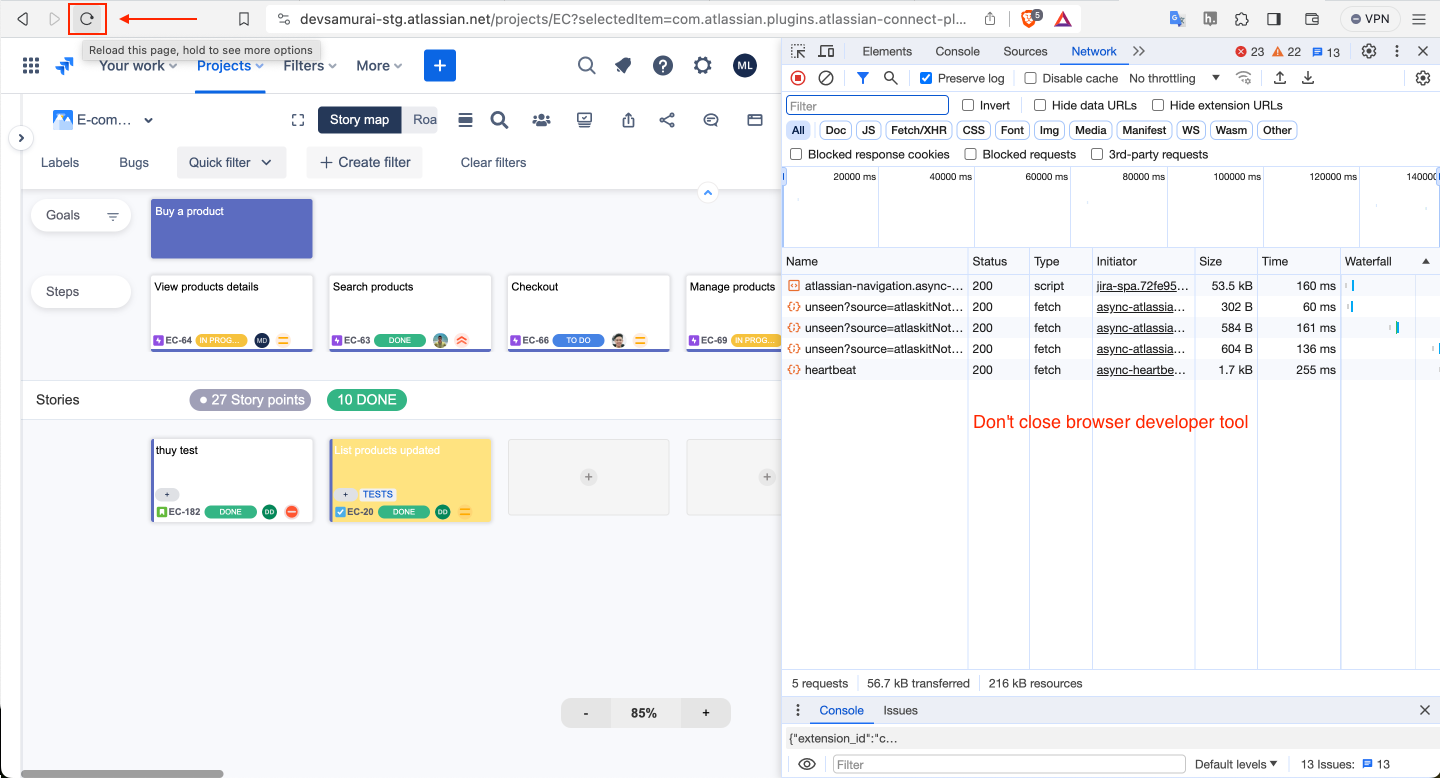The width and height of the screenshot is (1440, 778).
Task: Expand the Quick filter dropdown
Action: click(x=231, y=162)
